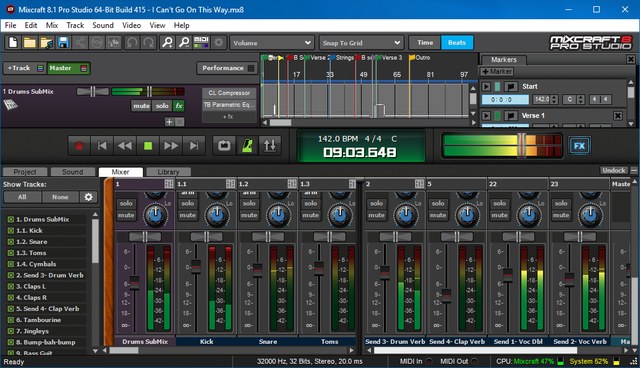
Task: Open the Video menu
Action: pyautogui.click(x=131, y=25)
